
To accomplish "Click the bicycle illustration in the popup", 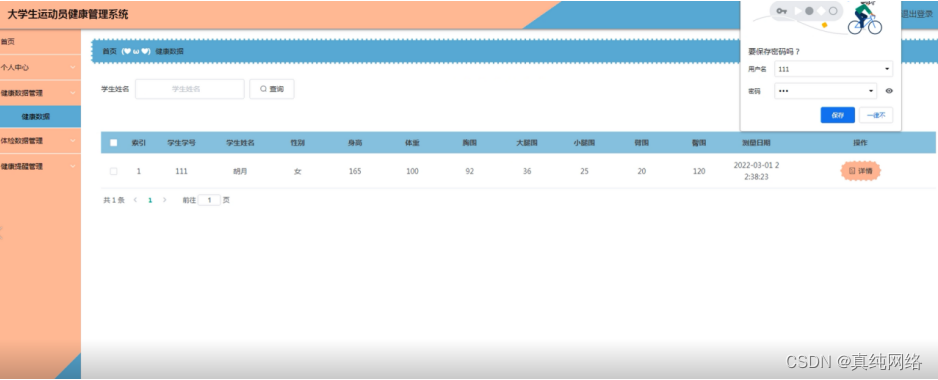I will 864,17.
